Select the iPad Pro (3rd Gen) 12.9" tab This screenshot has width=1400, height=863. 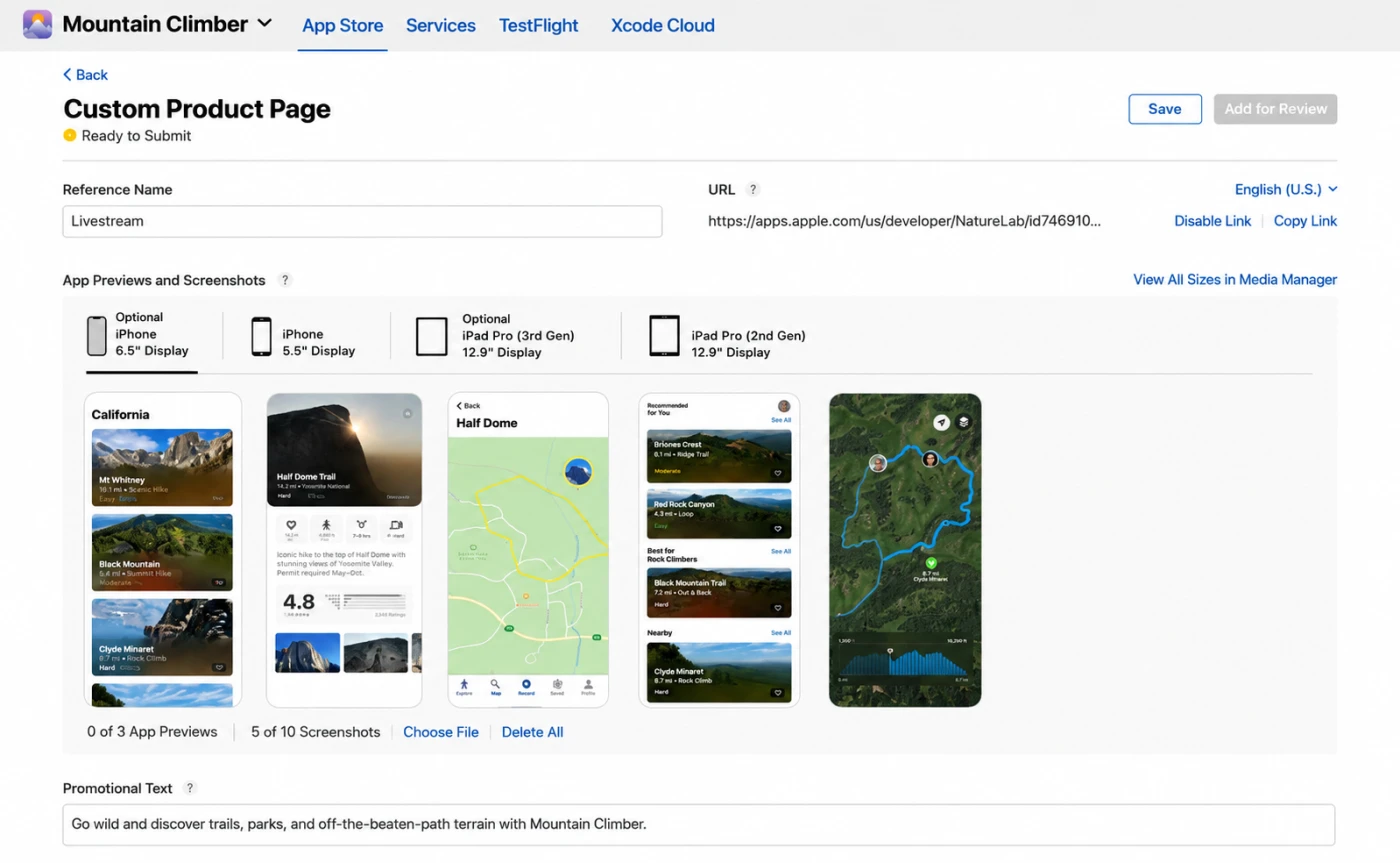click(496, 335)
